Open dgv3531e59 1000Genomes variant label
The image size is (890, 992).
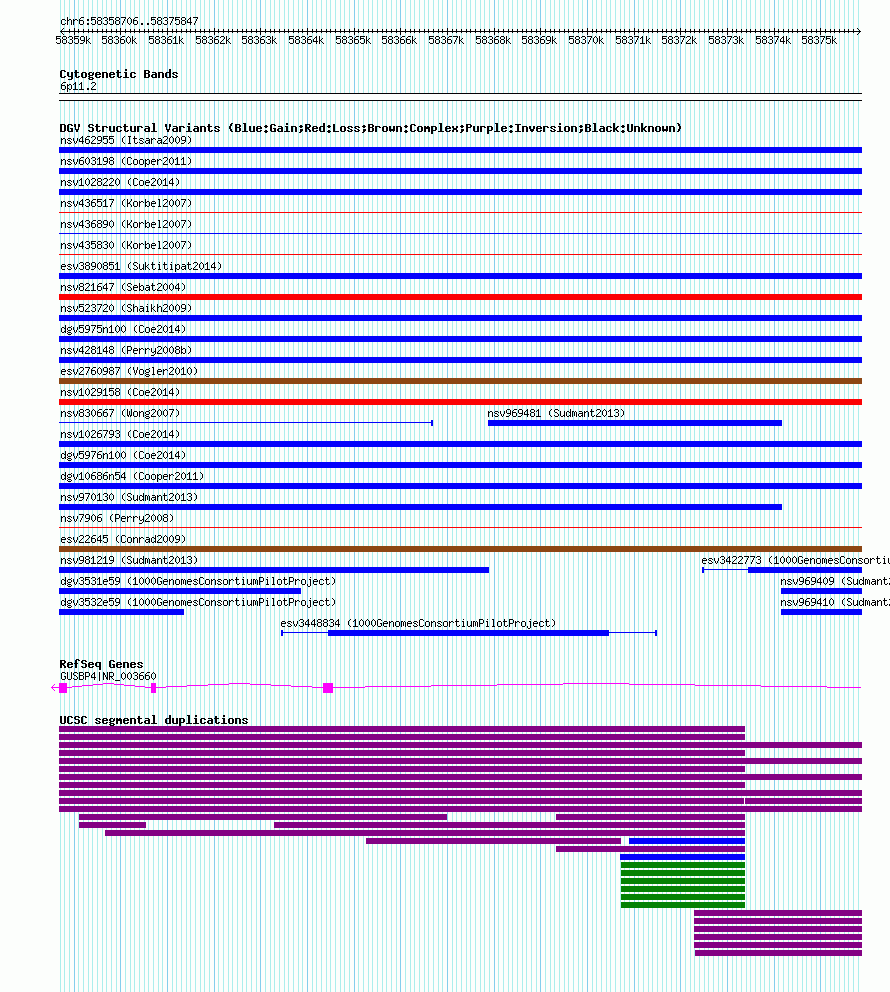click(x=198, y=581)
